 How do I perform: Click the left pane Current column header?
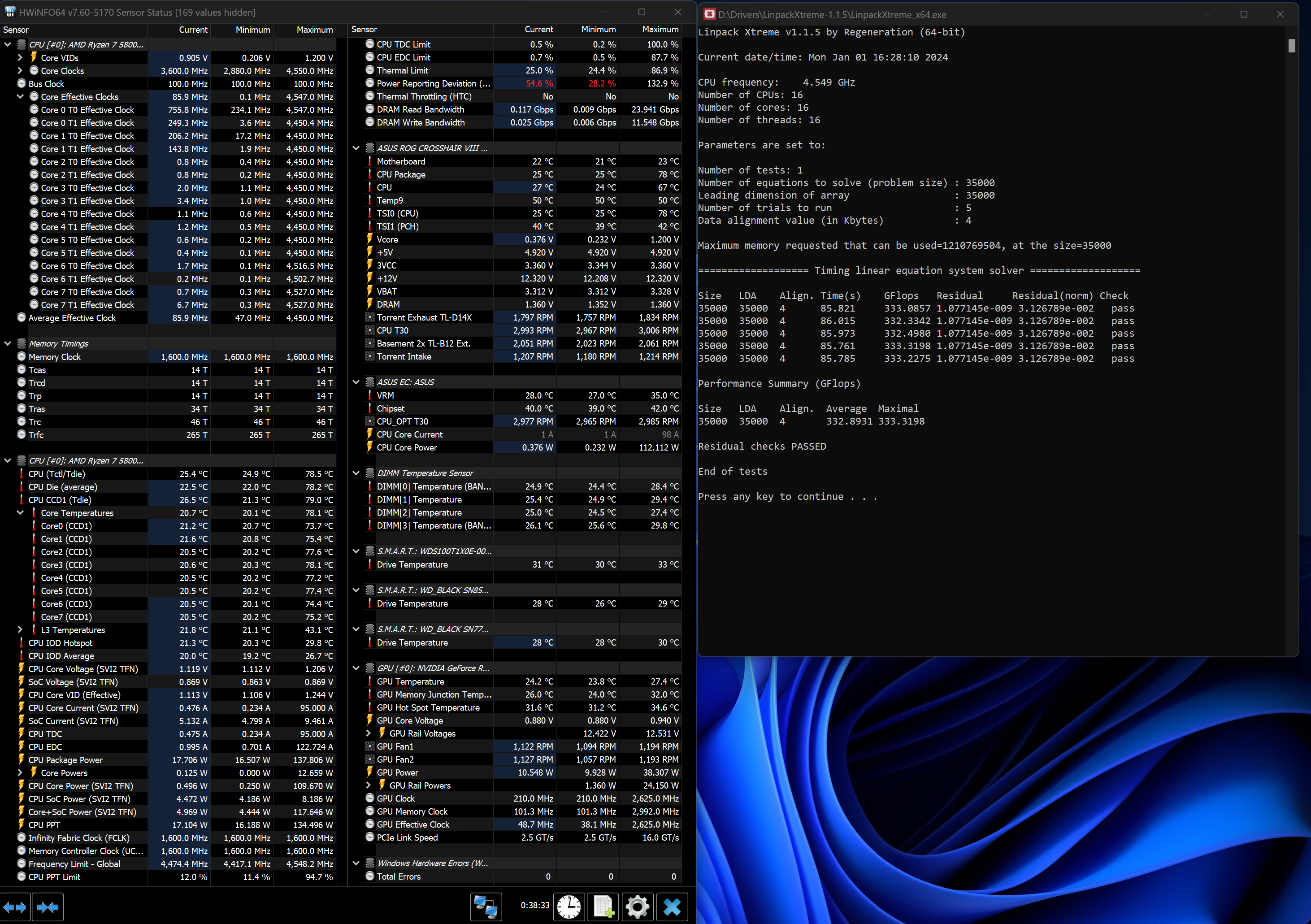179,30
